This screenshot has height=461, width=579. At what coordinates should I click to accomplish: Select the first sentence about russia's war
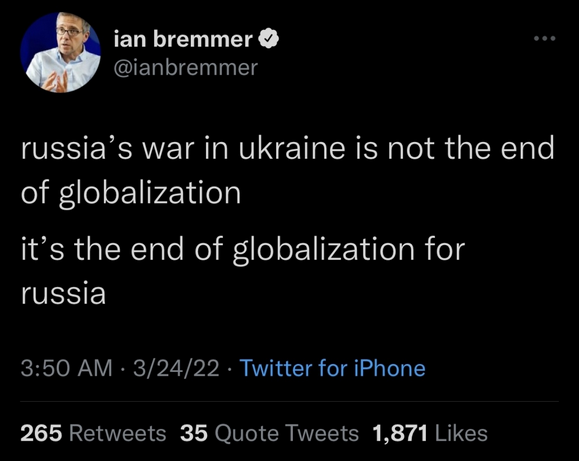(x=287, y=170)
